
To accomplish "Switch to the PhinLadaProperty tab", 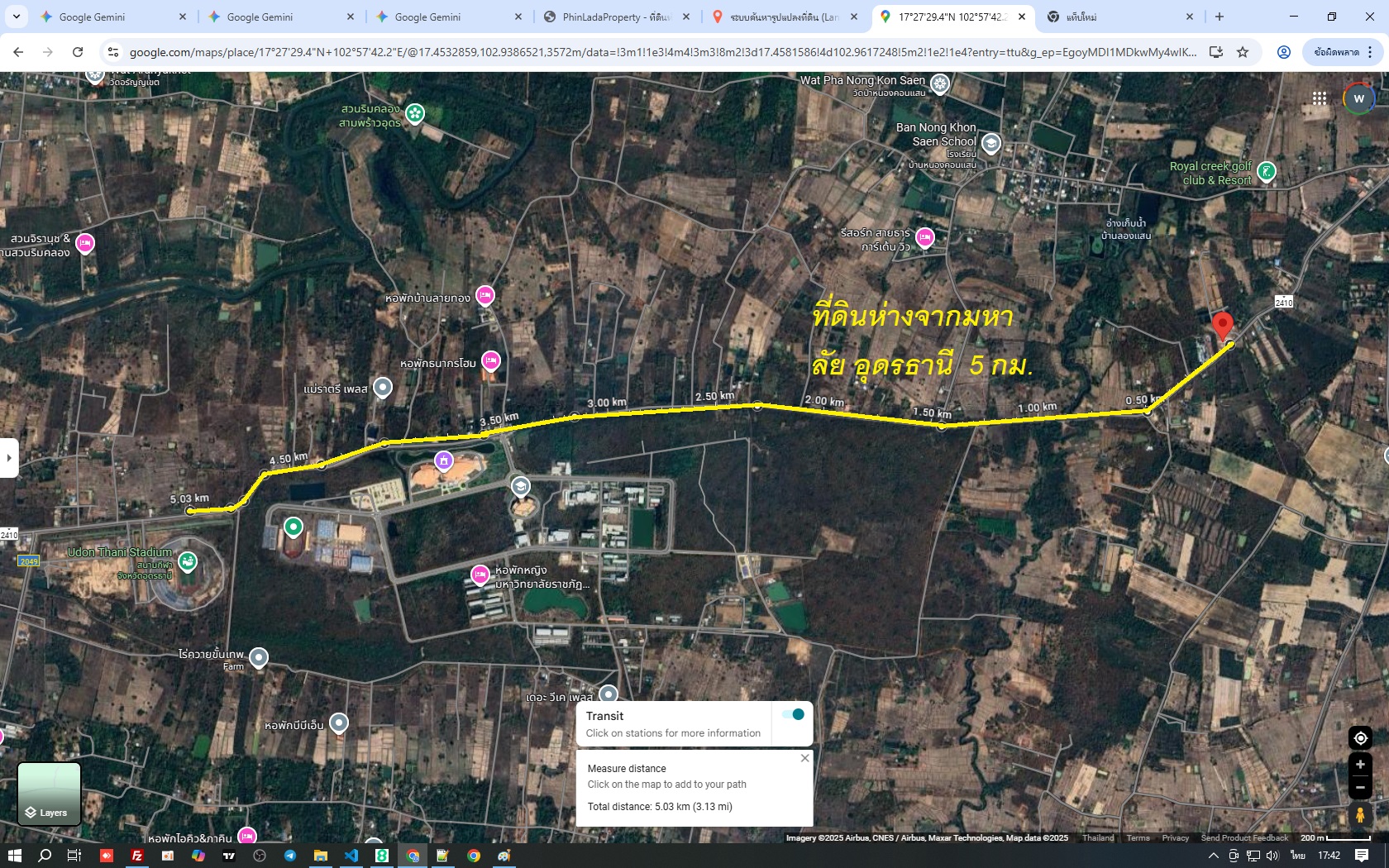I will click(x=617, y=17).
